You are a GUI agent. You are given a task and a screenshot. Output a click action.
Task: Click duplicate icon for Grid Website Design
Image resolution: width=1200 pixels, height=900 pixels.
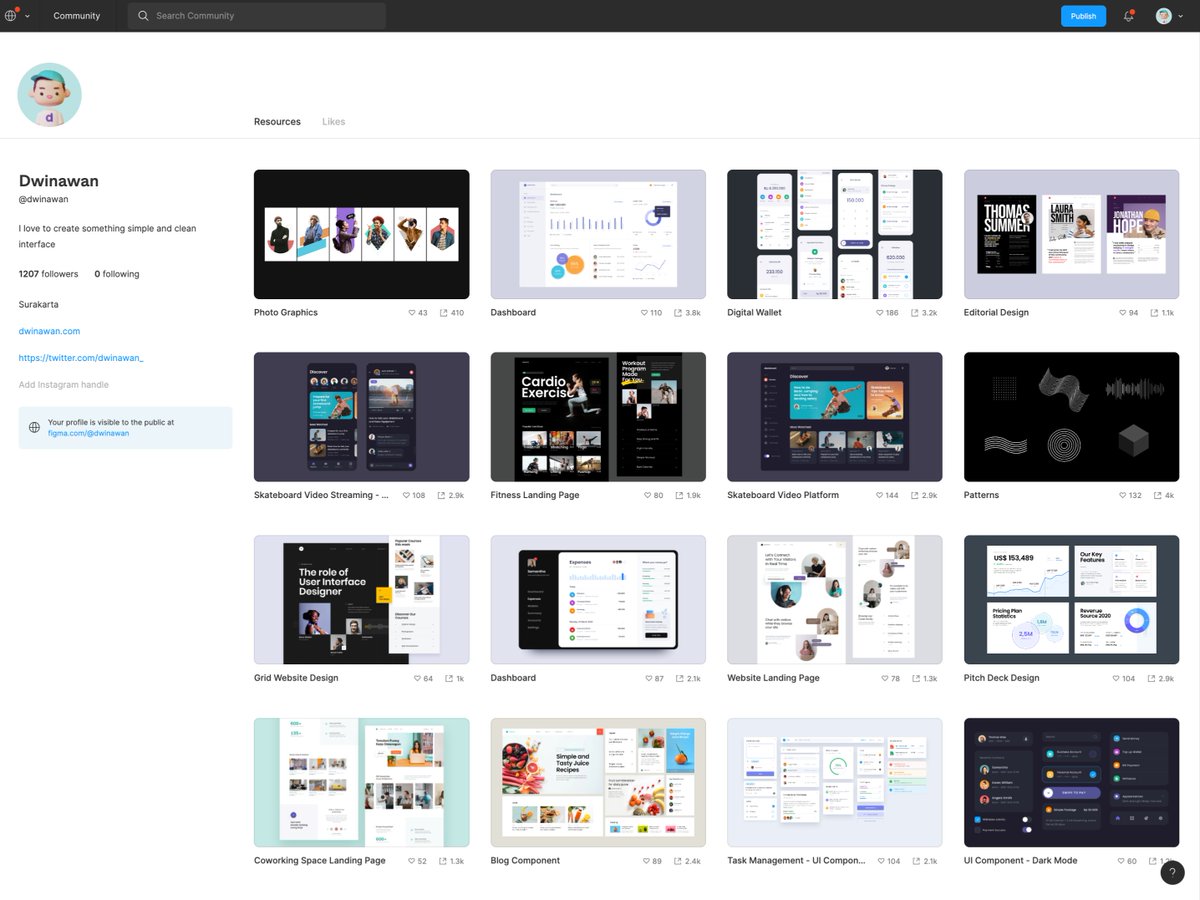(x=449, y=678)
